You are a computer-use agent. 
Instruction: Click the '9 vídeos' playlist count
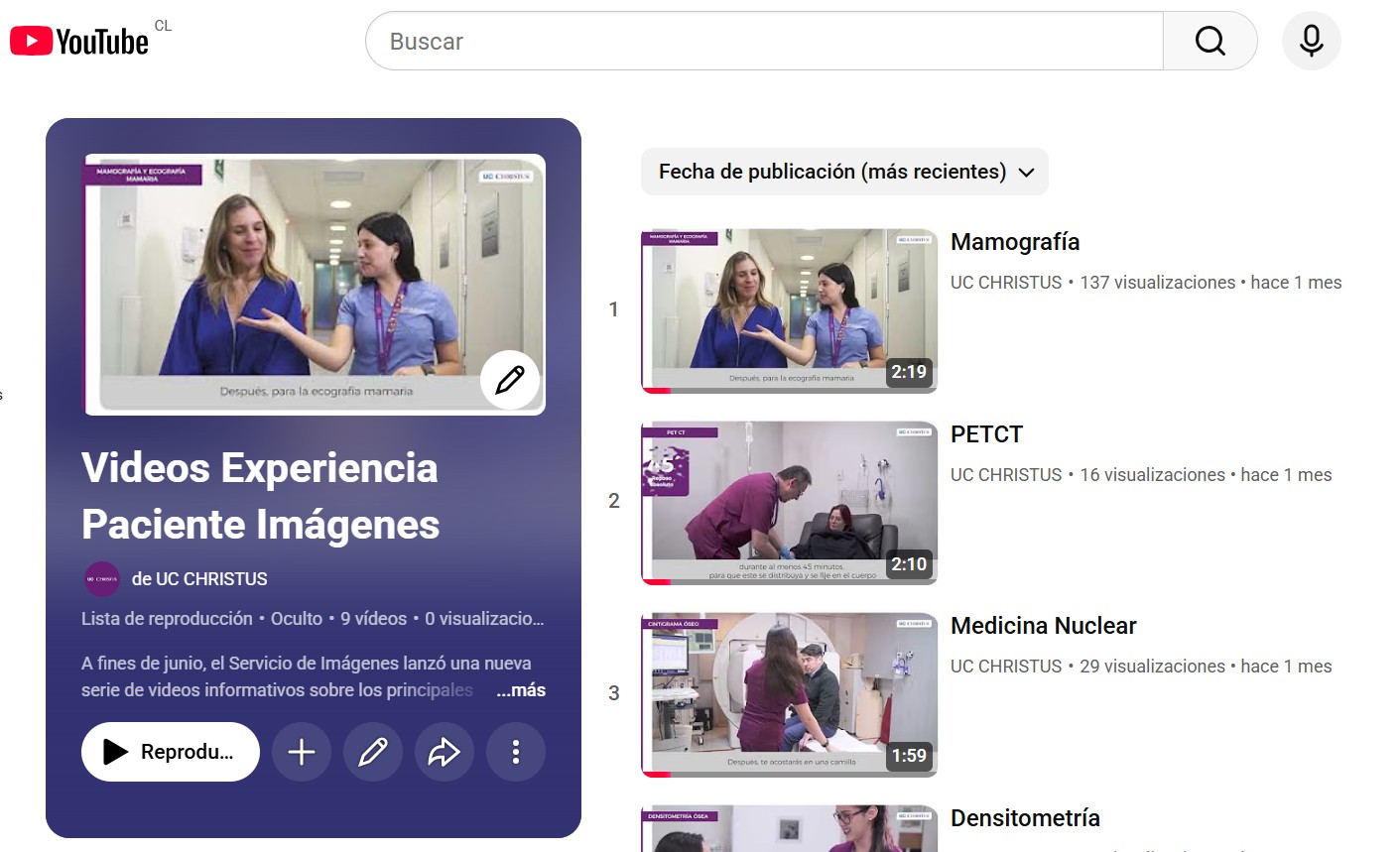pos(373,619)
